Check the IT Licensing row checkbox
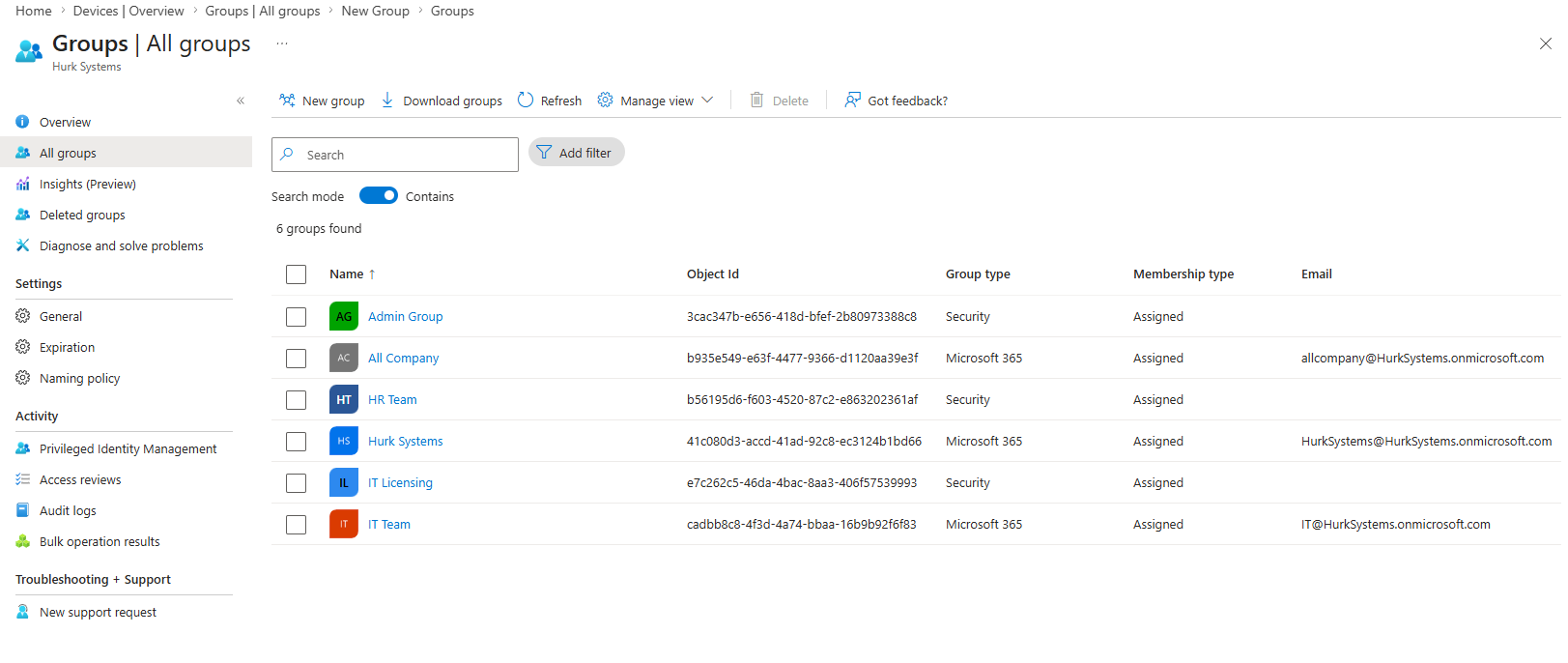 [x=296, y=483]
